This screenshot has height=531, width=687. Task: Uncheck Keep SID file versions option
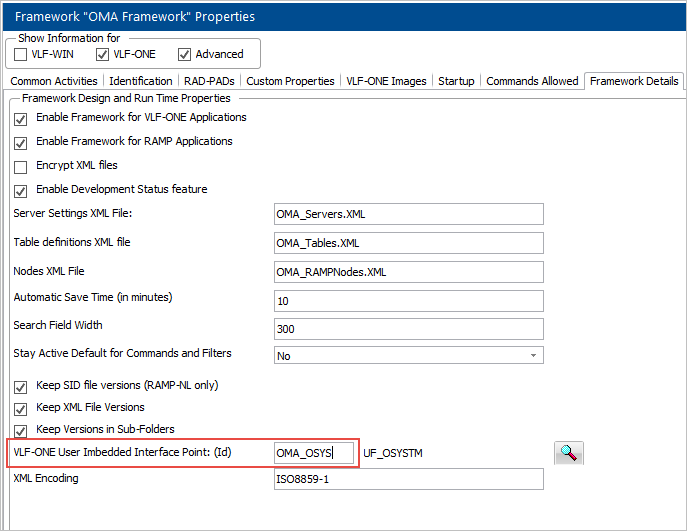(21, 386)
